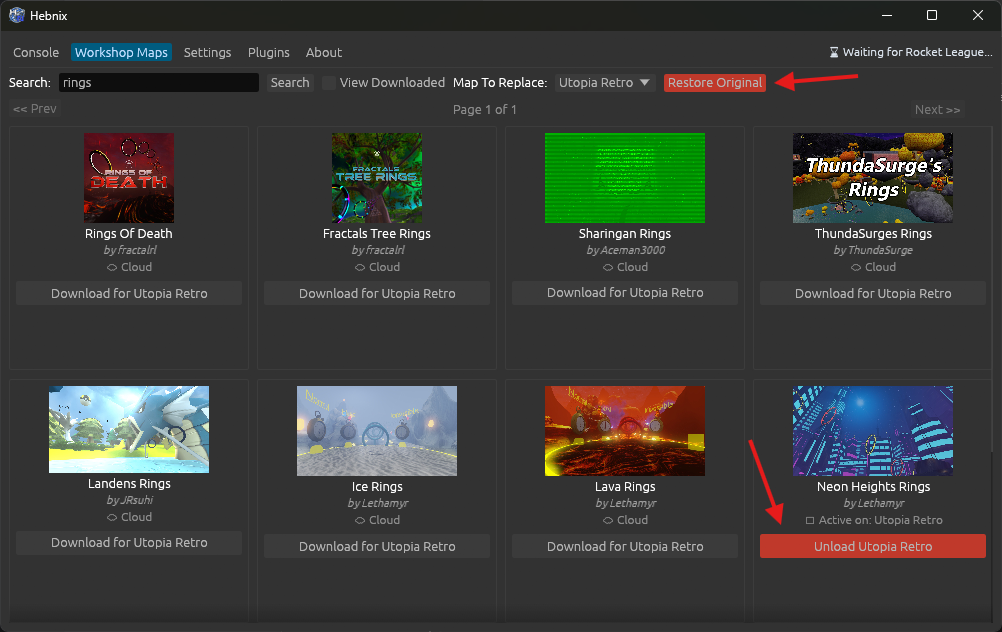Click the 'by Aceman3000' author text
The image size is (1002, 632).
click(626, 250)
